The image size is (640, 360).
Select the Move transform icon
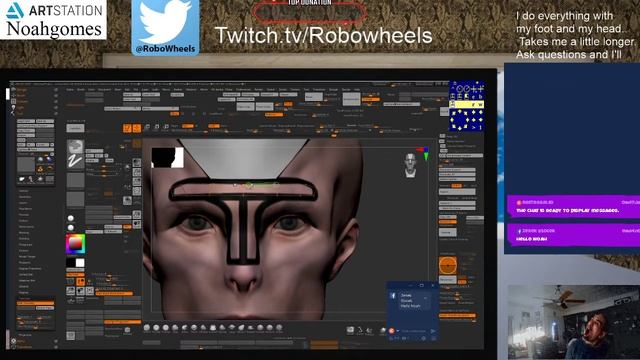click(147, 127)
